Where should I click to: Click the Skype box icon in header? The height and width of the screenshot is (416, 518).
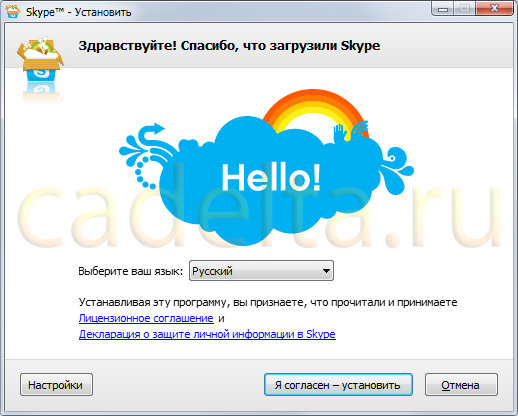41,59
